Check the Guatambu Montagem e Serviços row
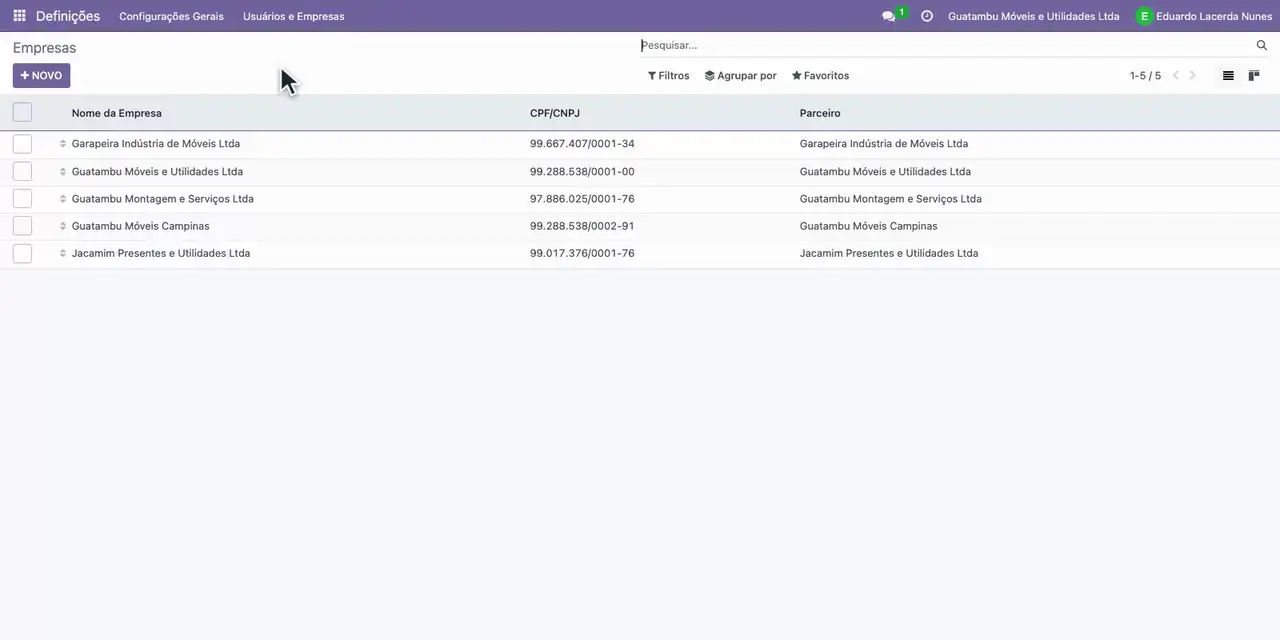 tap(22, 199)
